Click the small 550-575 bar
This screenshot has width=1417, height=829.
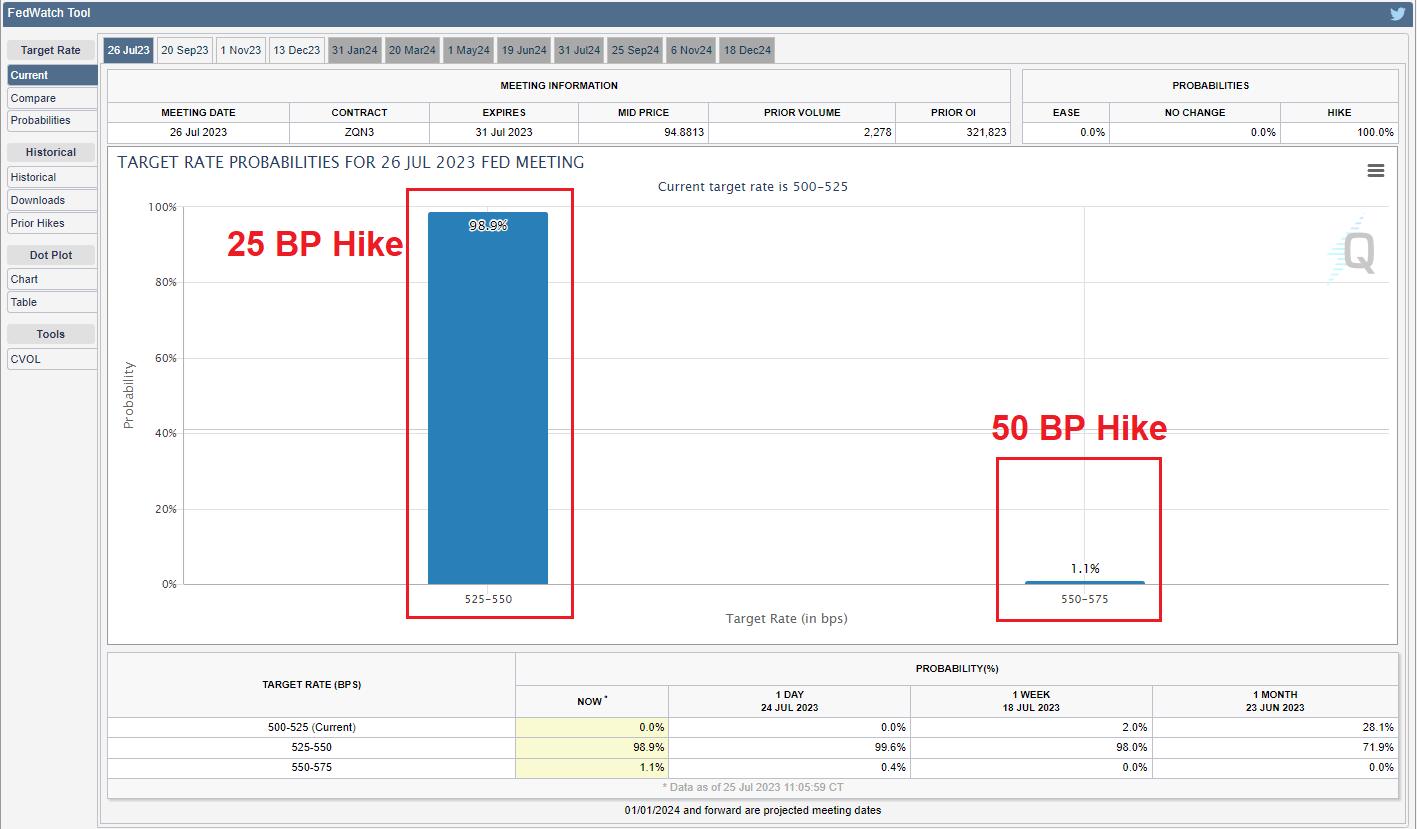click(x=1084, y=582)
